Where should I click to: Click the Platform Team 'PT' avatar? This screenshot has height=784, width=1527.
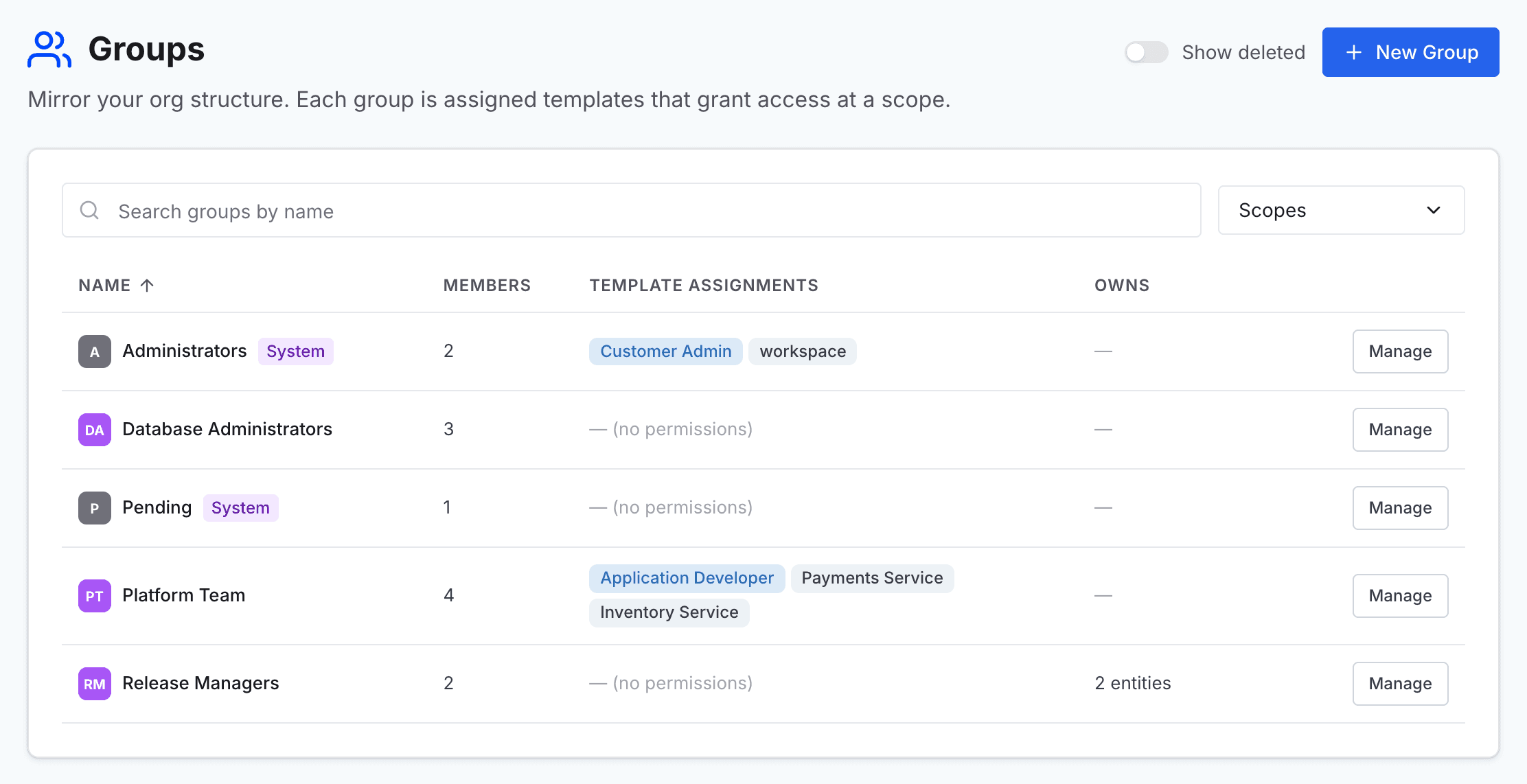tap(95, 596)
